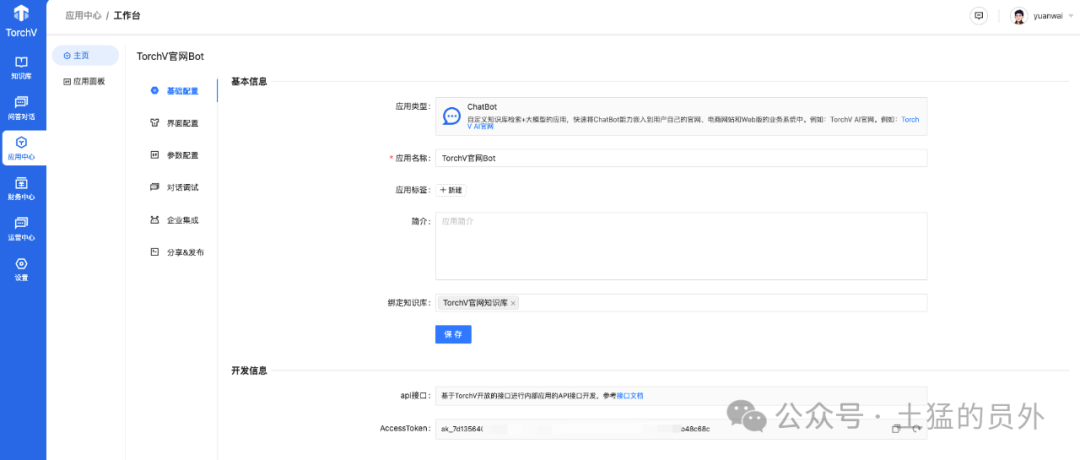The width and height of the screenshot is (1080, 460).
Task: Click 新建 to add an application tag
Action: coord(451,190)
